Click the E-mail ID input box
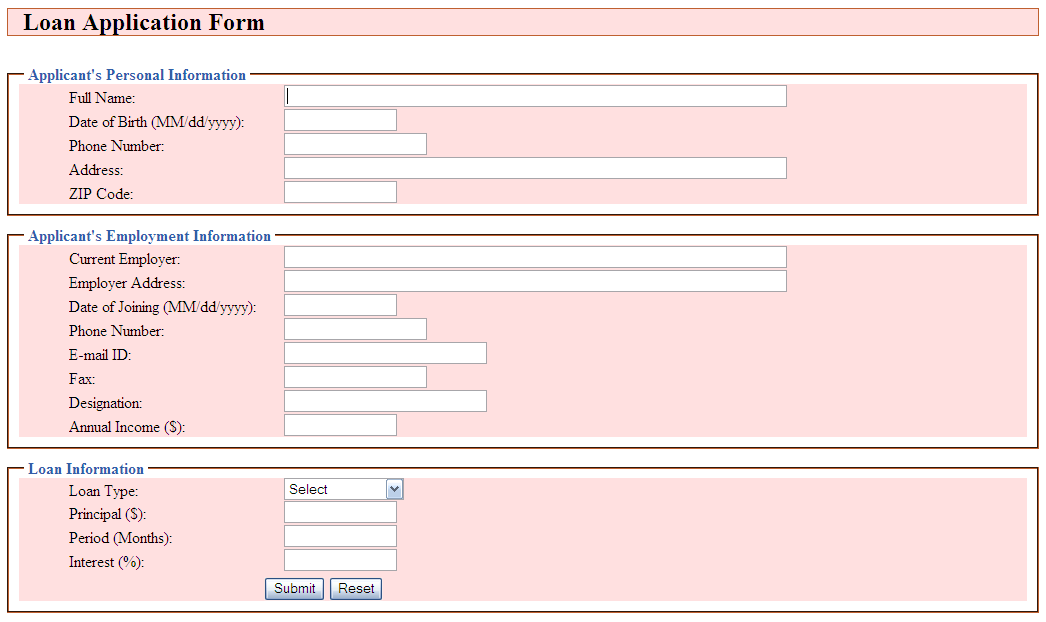 [385, 353]
